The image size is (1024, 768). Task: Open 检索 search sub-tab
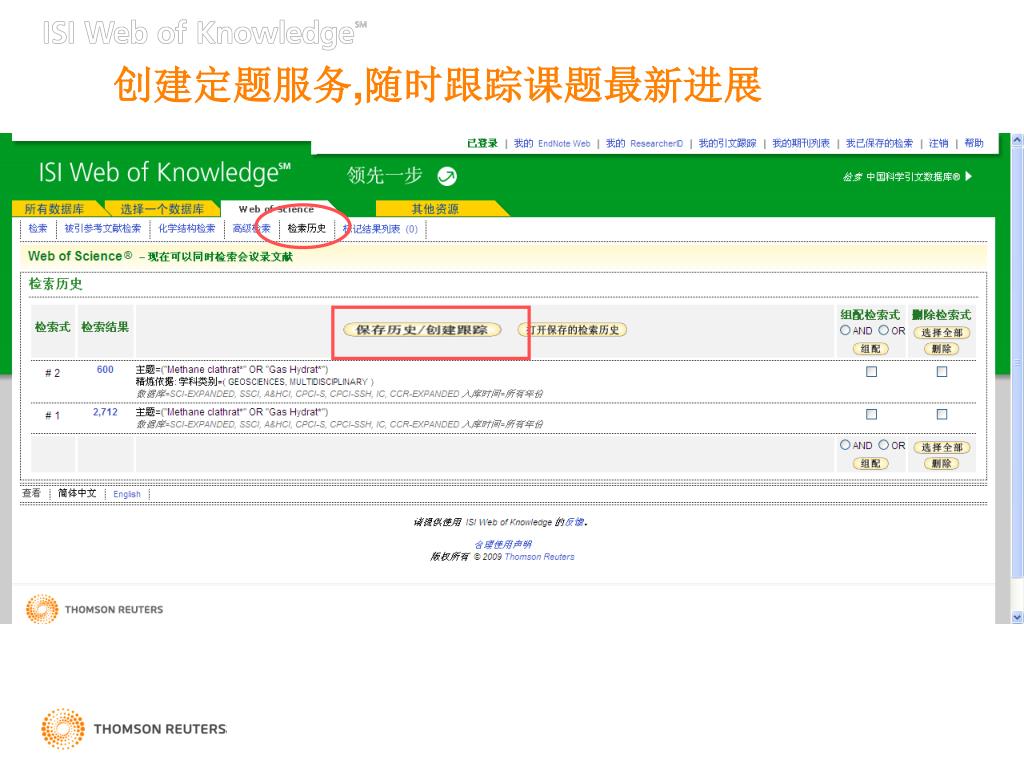tap(38, 229)
